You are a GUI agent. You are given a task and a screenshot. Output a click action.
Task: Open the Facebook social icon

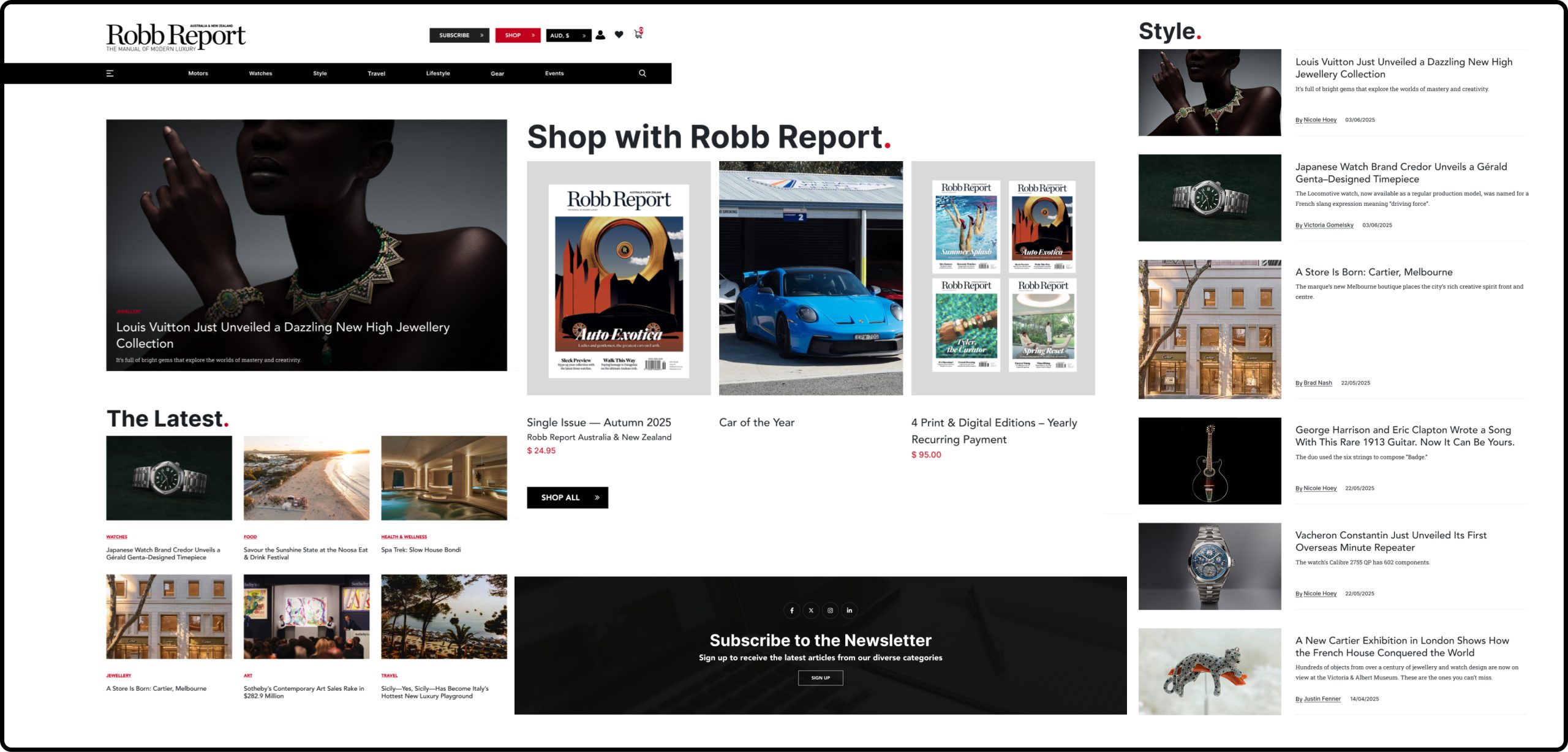click(792, 611)
